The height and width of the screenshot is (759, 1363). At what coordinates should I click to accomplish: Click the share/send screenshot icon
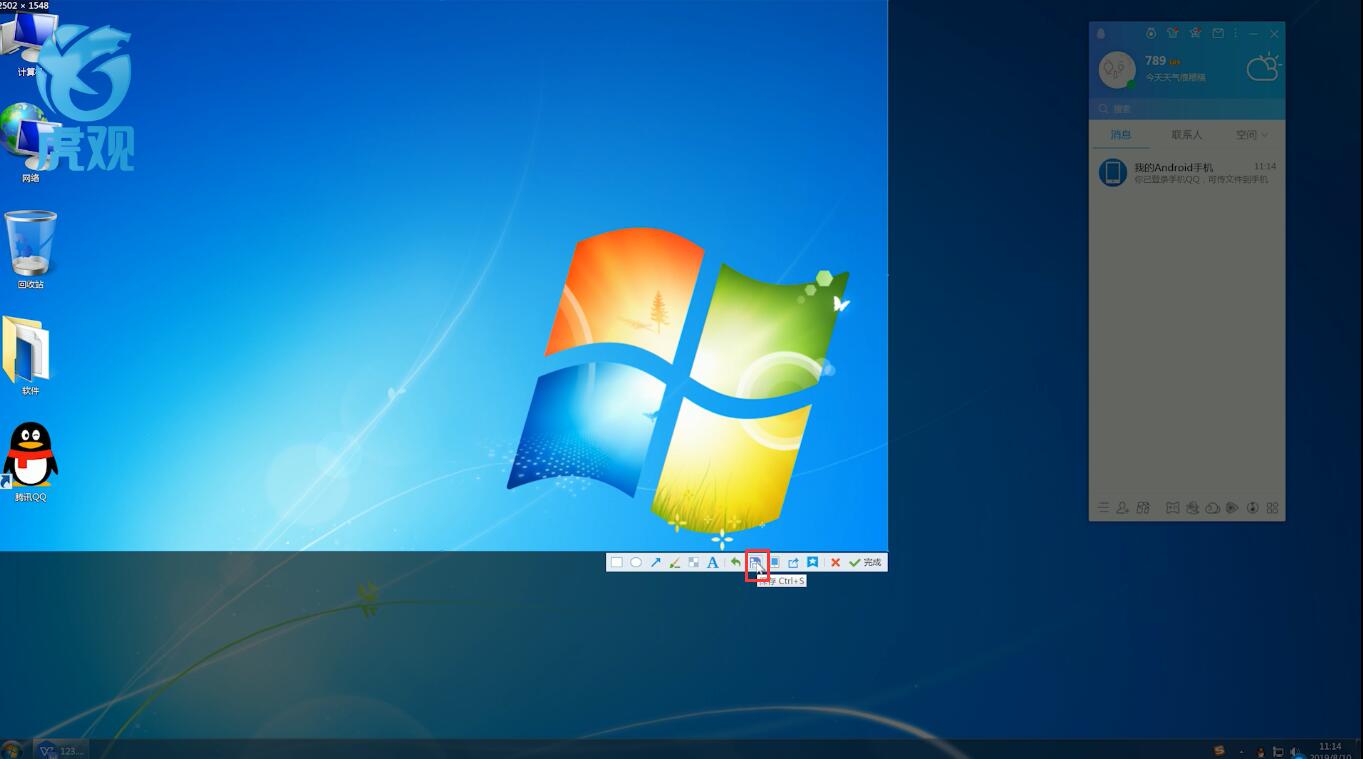coord(793,563)
